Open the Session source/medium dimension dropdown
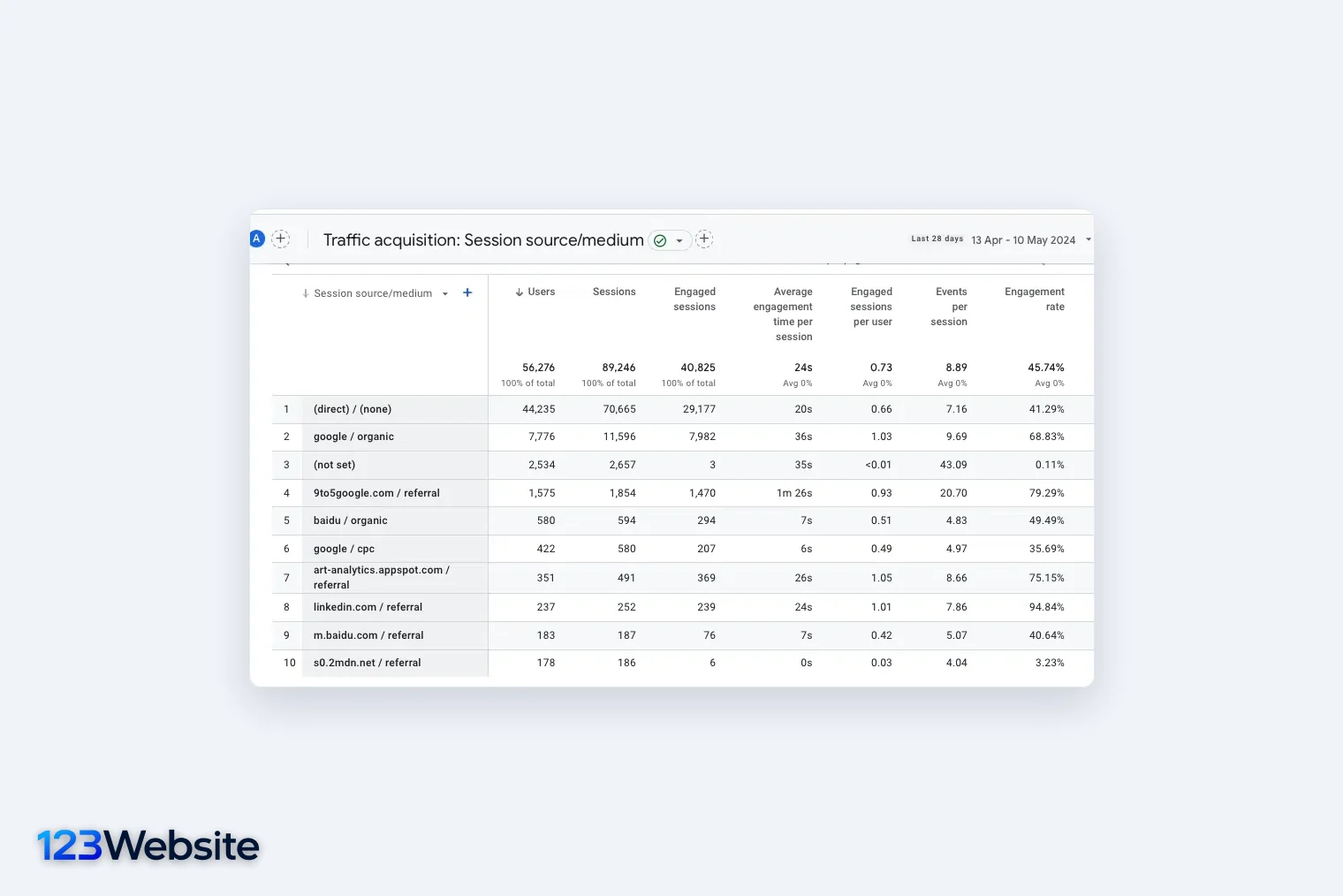The height and width of the screenshot is (896, 1343). click(445, 293)
